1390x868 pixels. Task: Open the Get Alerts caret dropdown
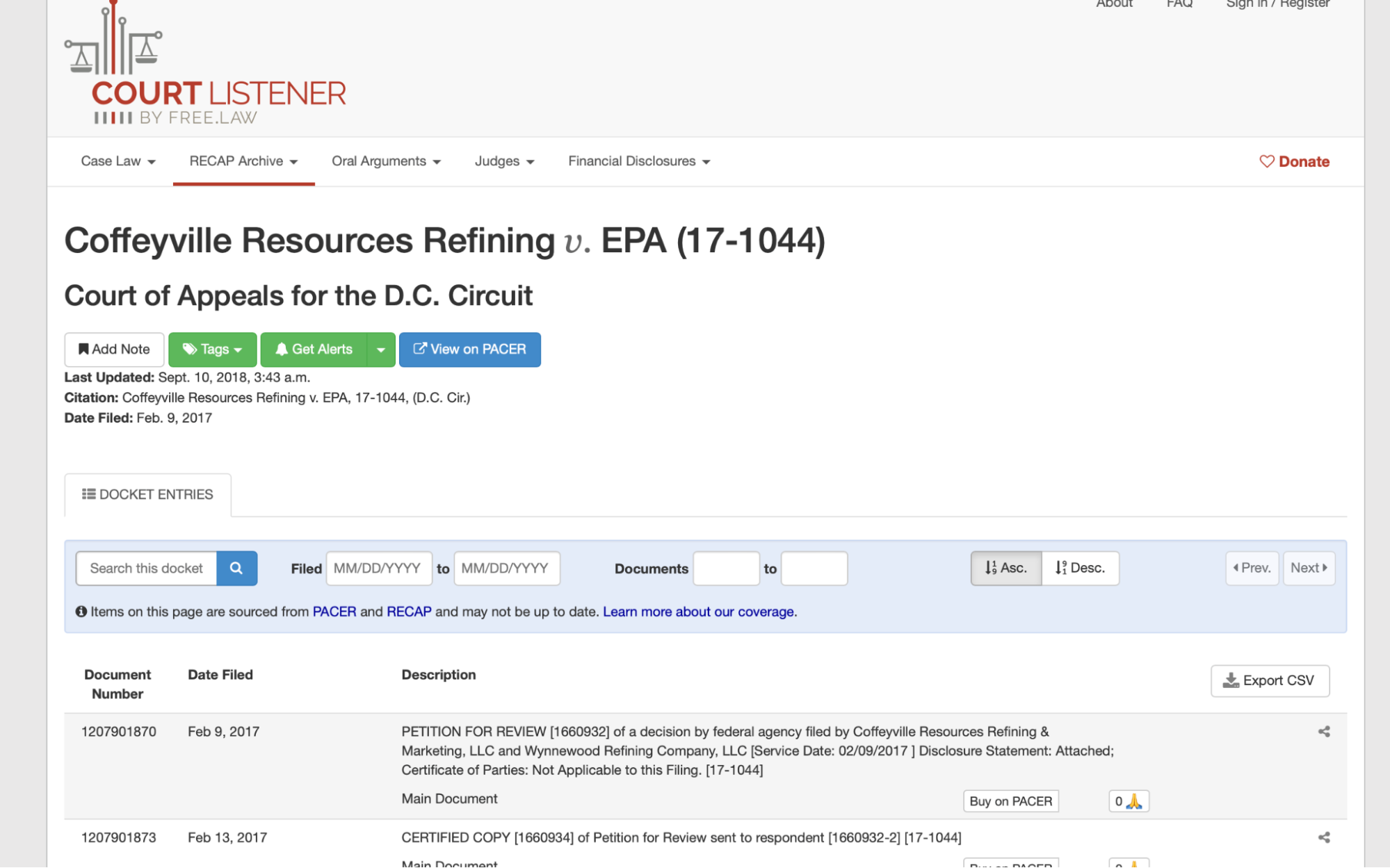(x=380, y=349)
